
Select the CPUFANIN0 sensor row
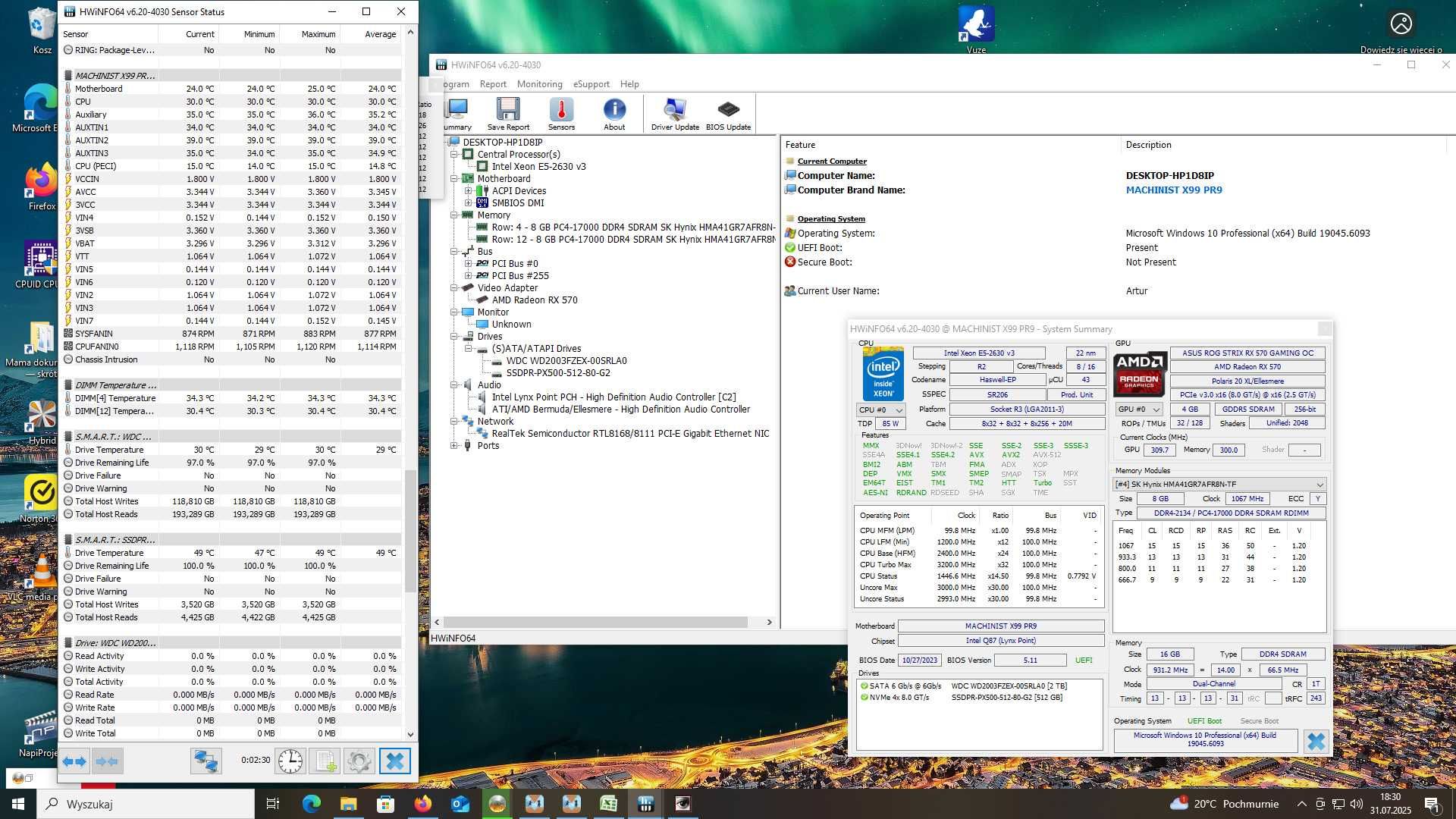pos(231,347)
